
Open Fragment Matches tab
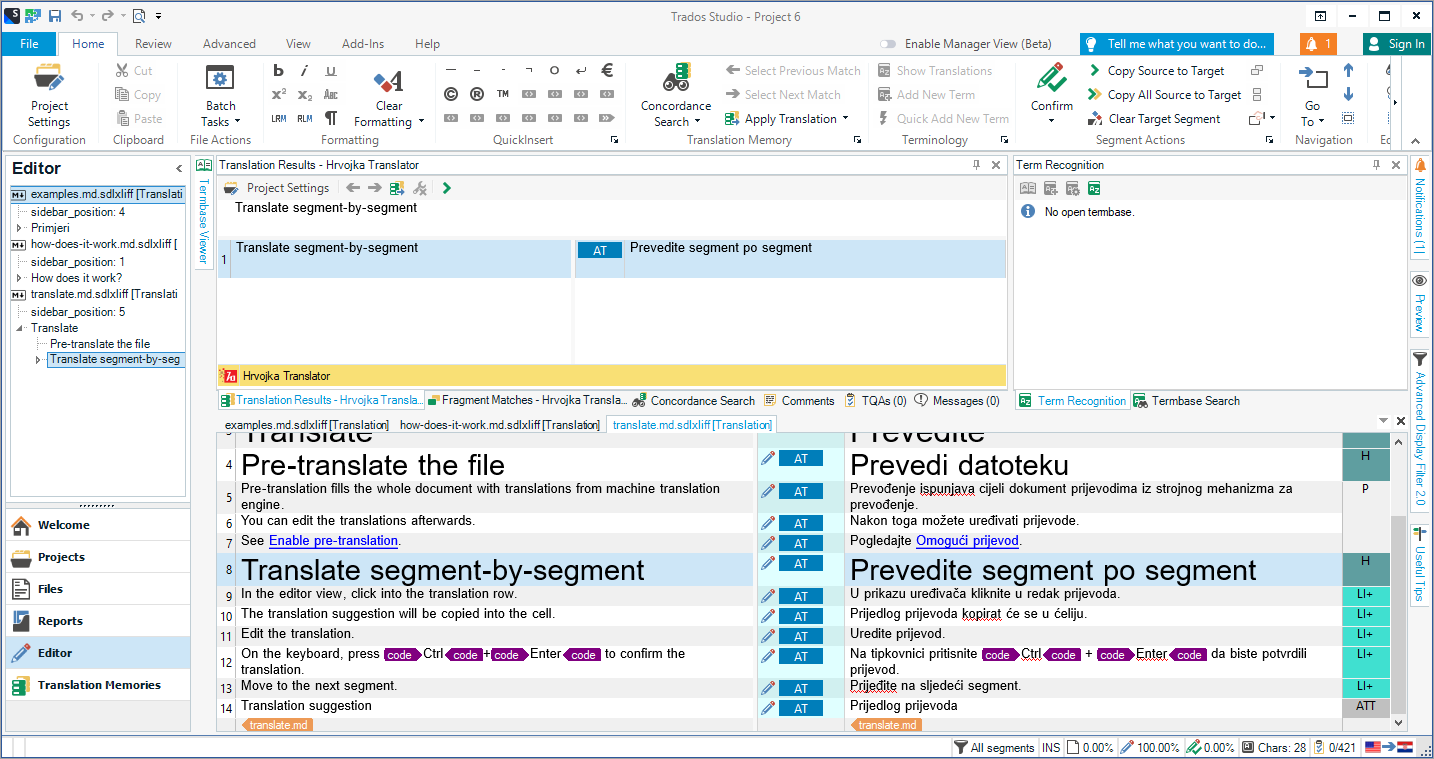[x=526, y=401]
